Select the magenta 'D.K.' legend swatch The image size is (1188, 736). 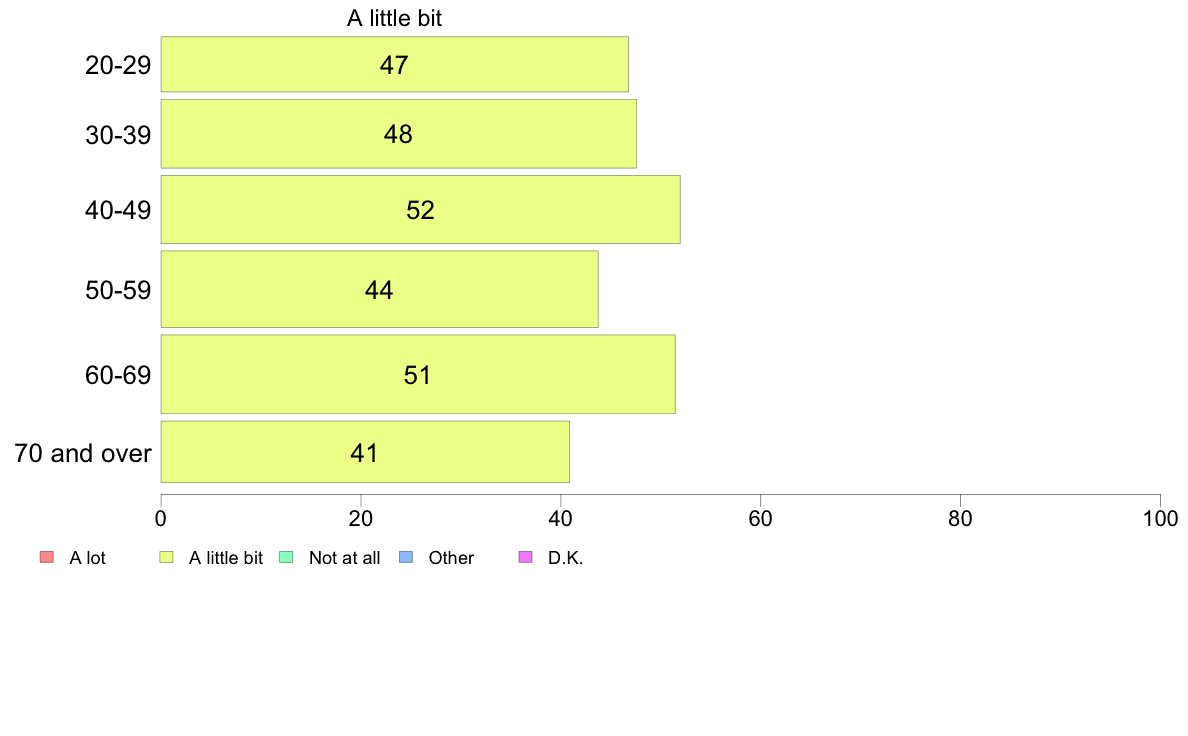click(525, 557)
